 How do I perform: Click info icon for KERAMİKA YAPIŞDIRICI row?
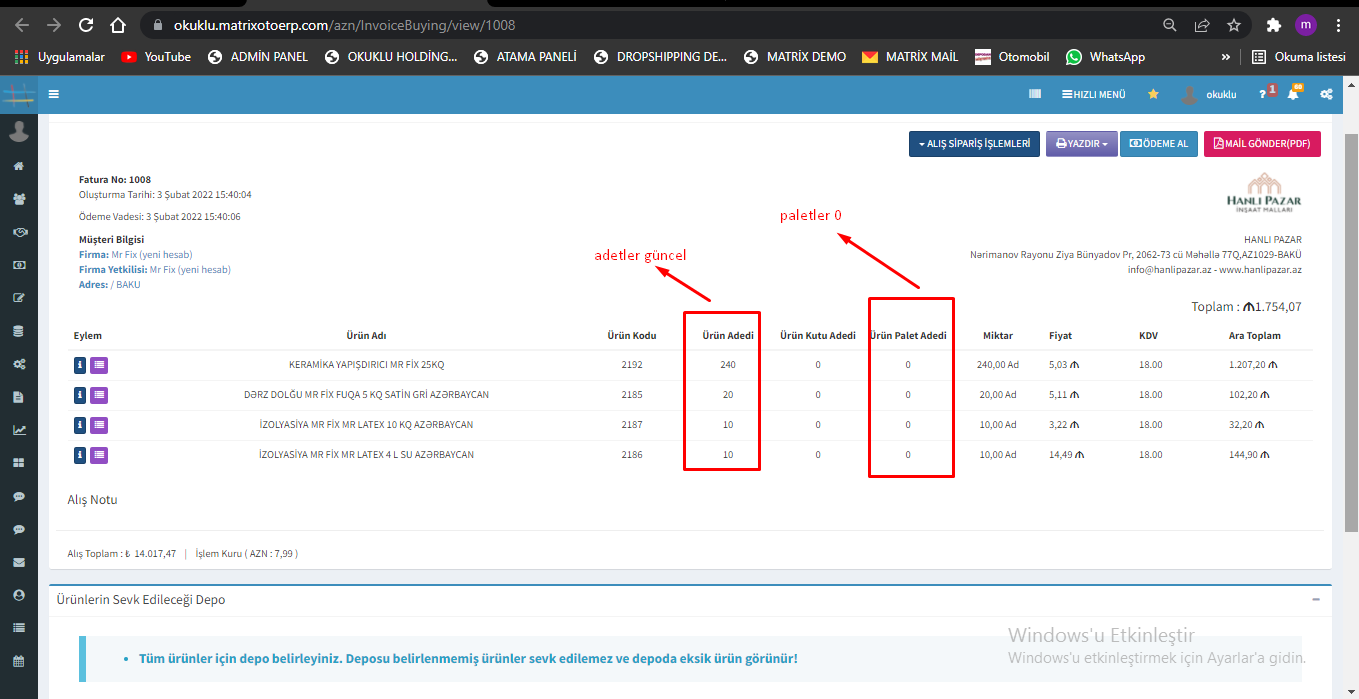pos(80,365)
